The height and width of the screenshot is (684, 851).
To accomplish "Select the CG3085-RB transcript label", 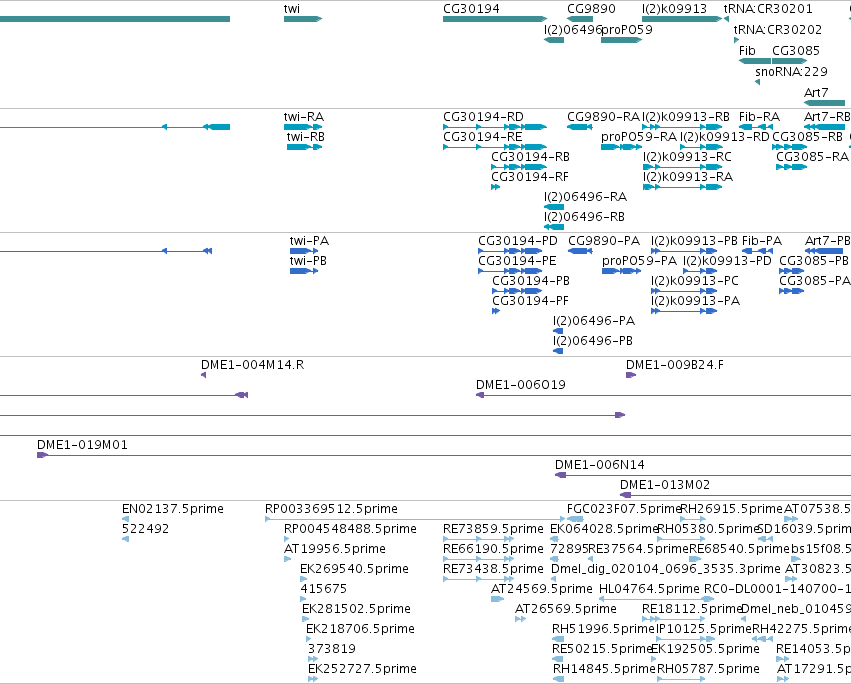I will 807,137.
